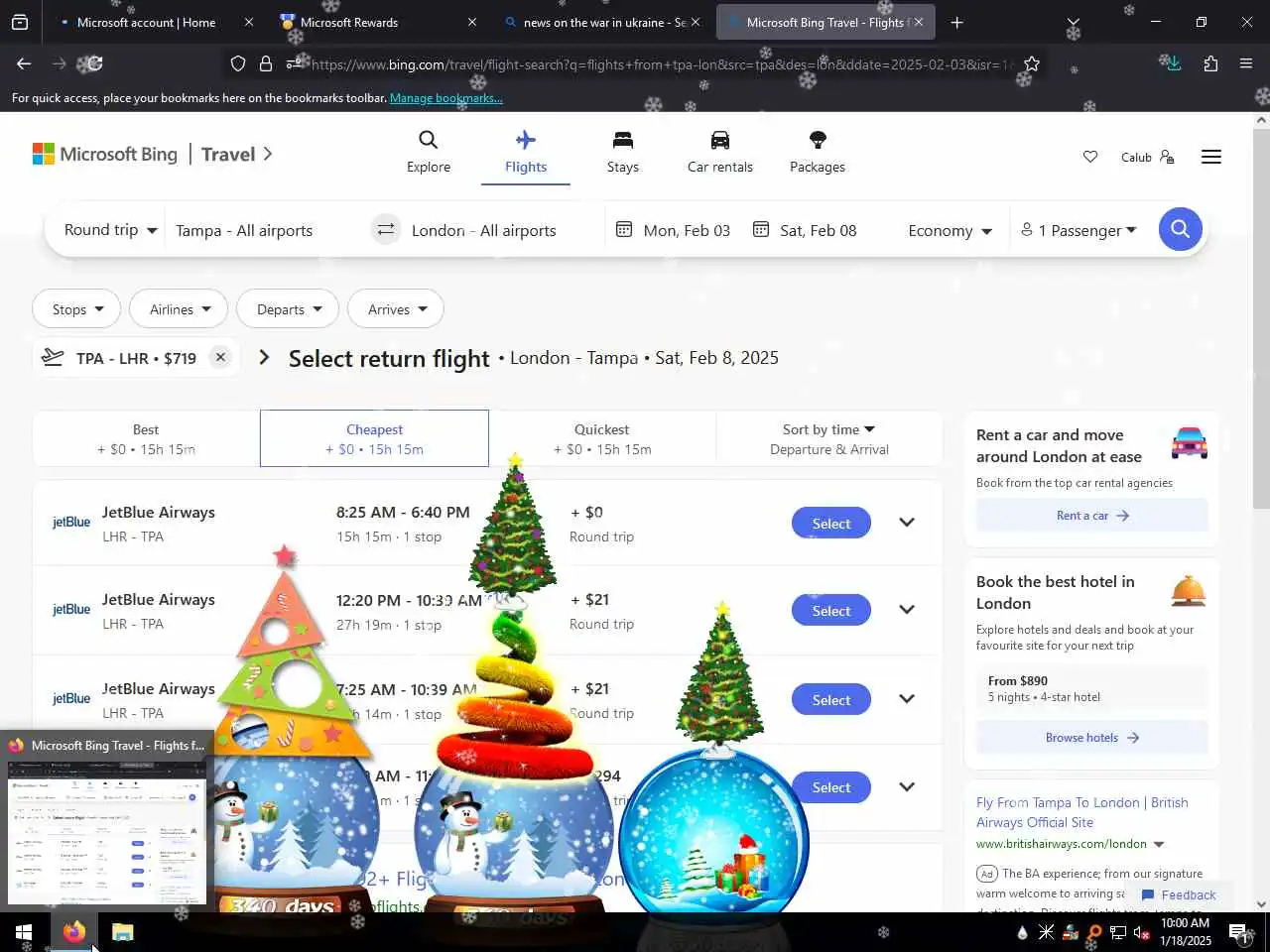
Task: Open the Departs filter dropdown
Action: (288, 309)
